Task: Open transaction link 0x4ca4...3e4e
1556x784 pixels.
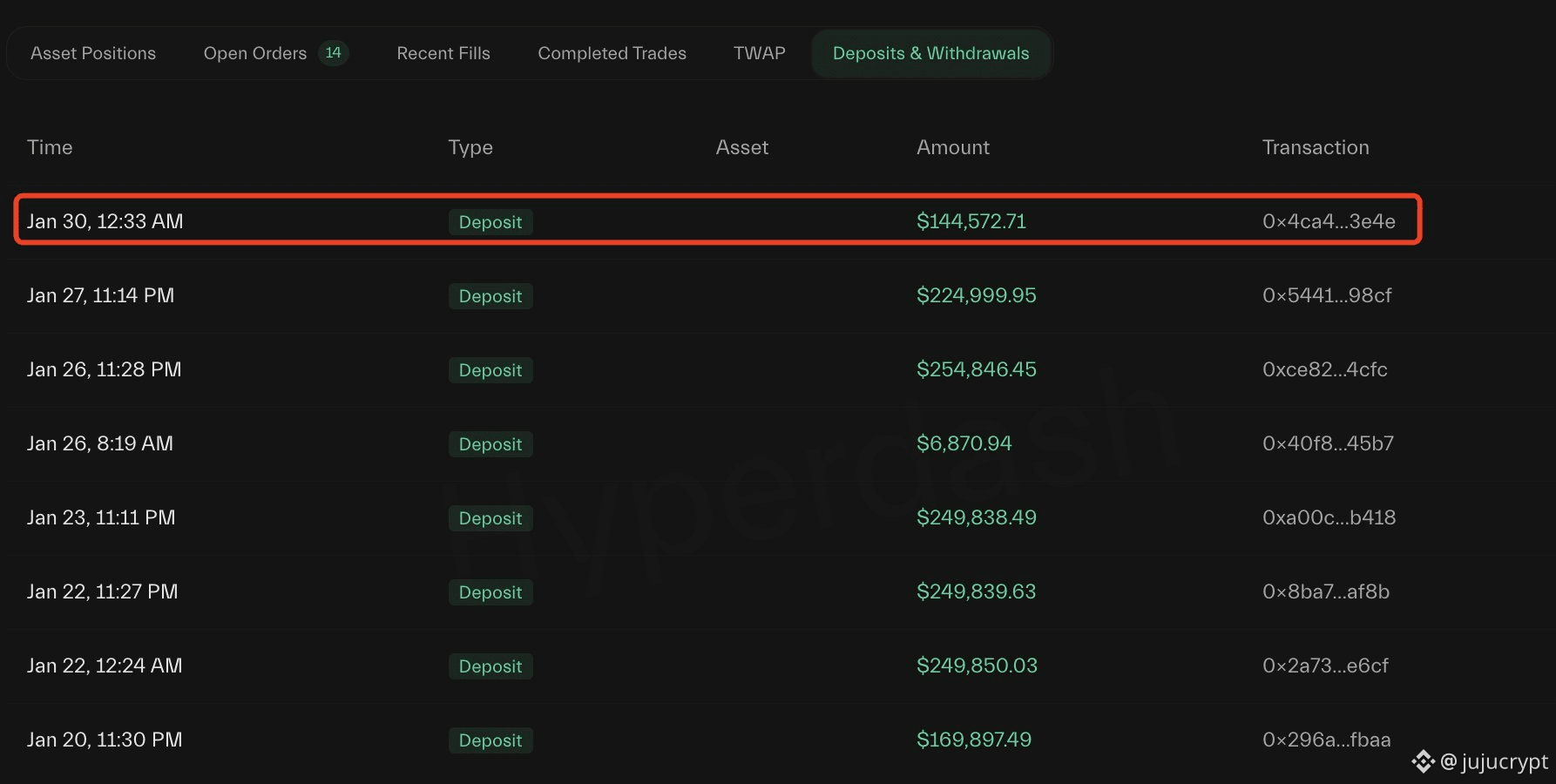Action: click(1329, 221)
